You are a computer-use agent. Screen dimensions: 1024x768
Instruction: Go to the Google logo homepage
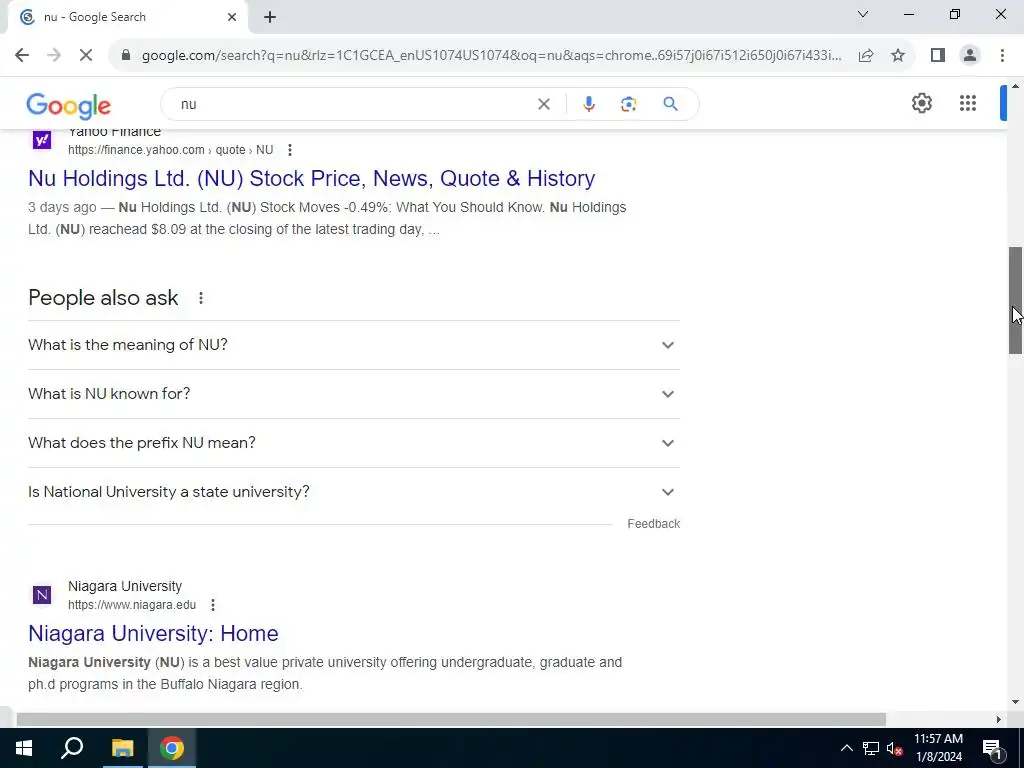[x=69, y=106]
